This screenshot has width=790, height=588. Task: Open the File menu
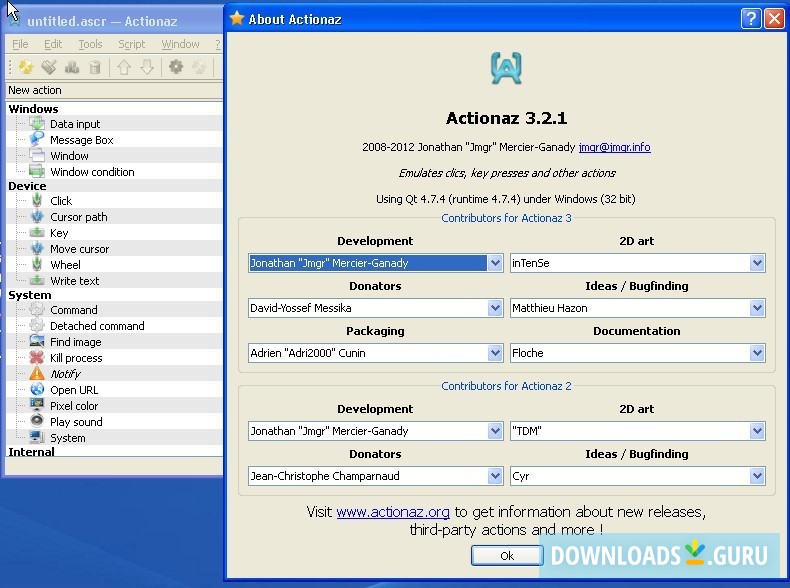coord(20,44)
